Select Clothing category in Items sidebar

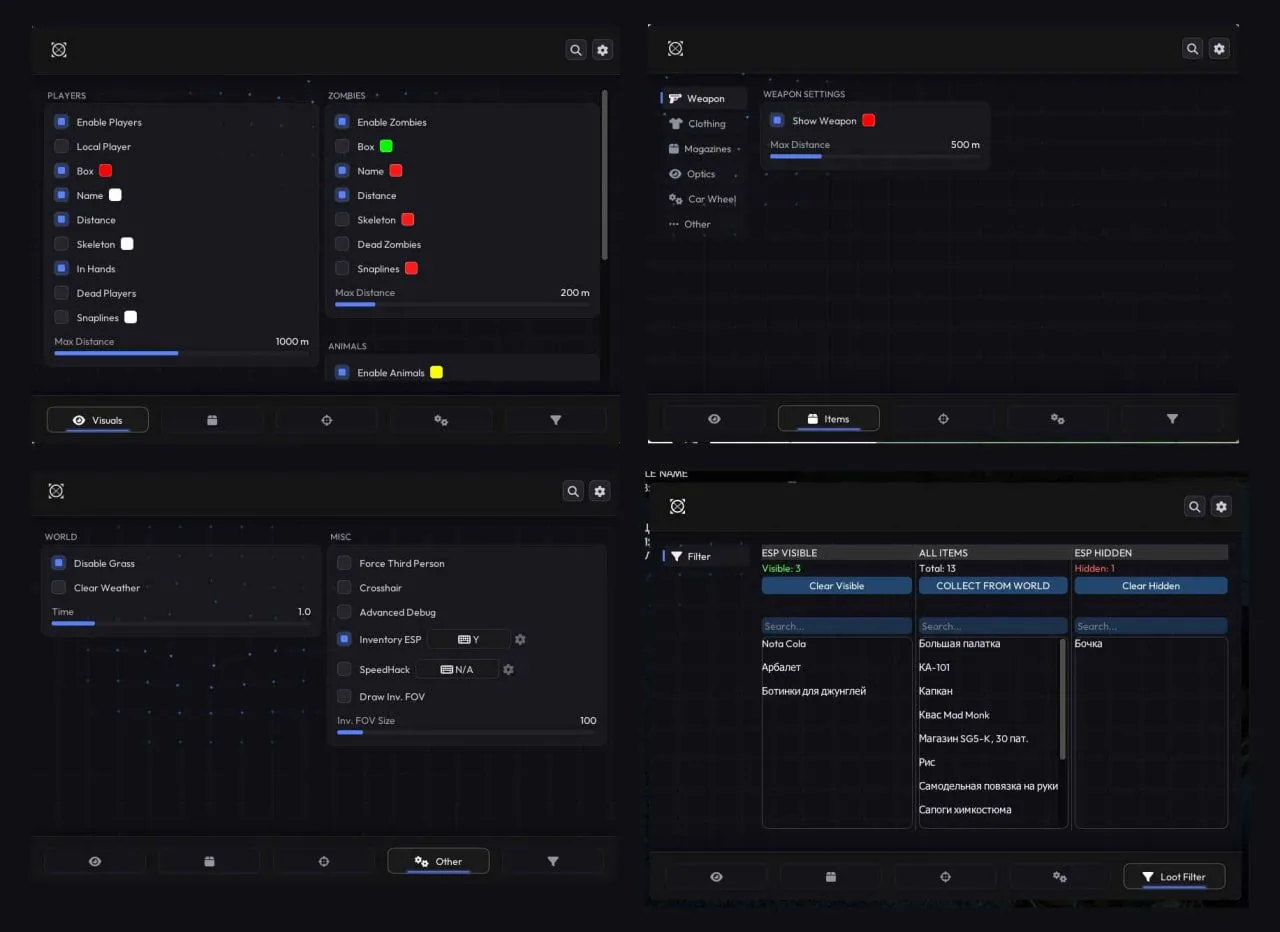[705, 124]
